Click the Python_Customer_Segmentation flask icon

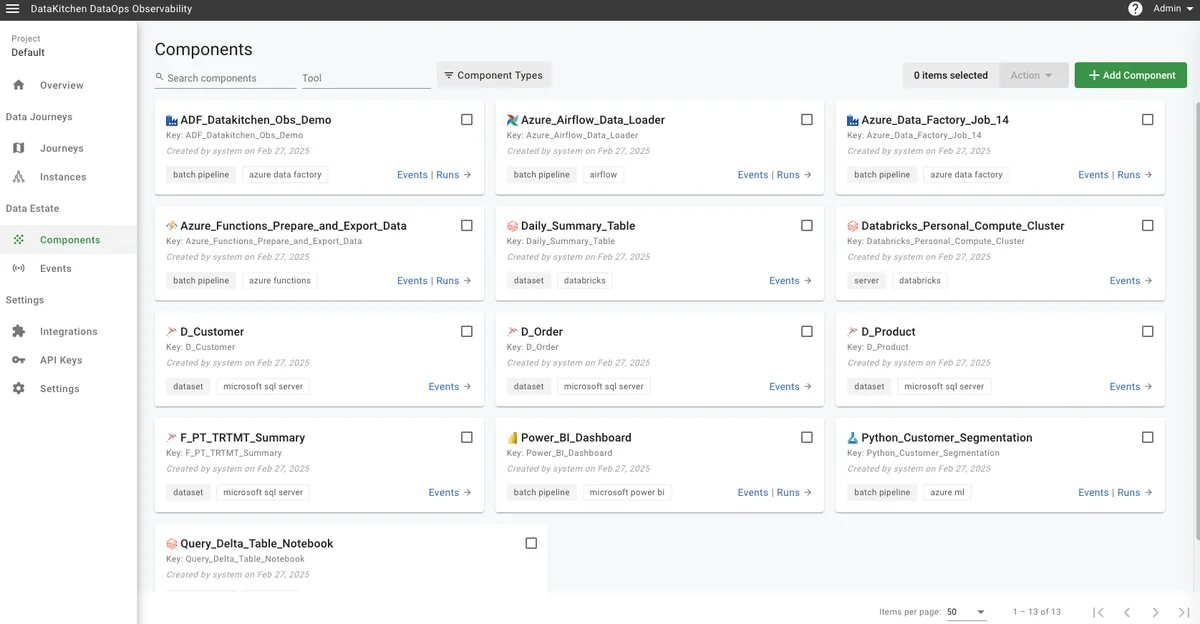tap(853, 438)
